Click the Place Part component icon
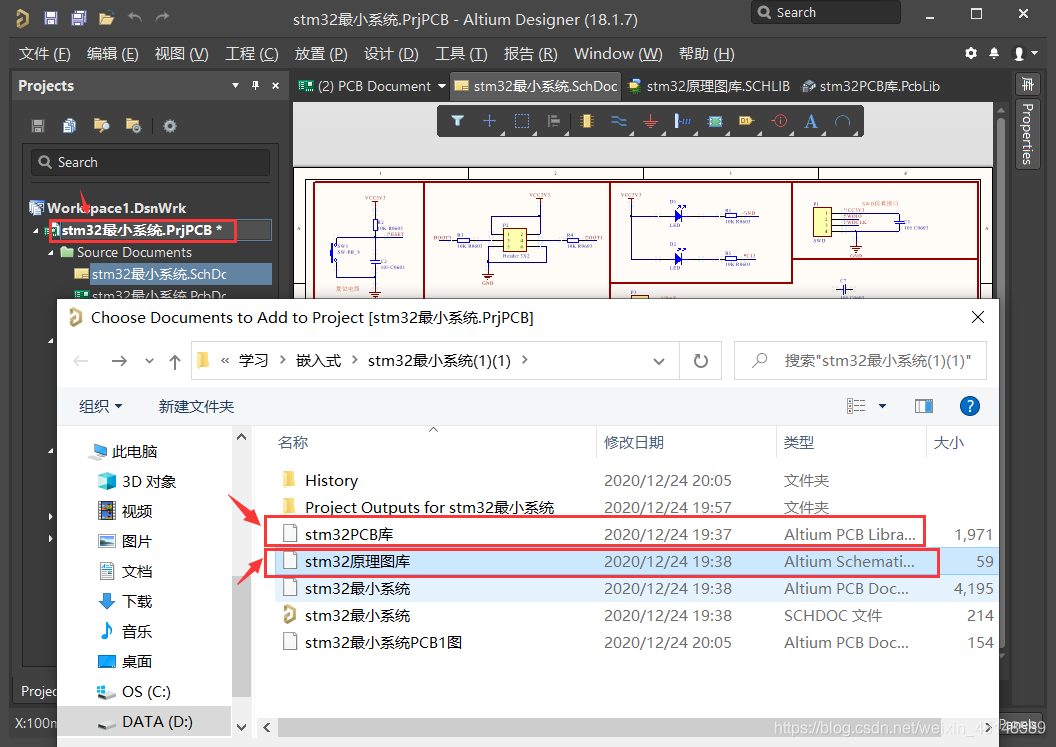1056x747 pixels. (586, 121)
